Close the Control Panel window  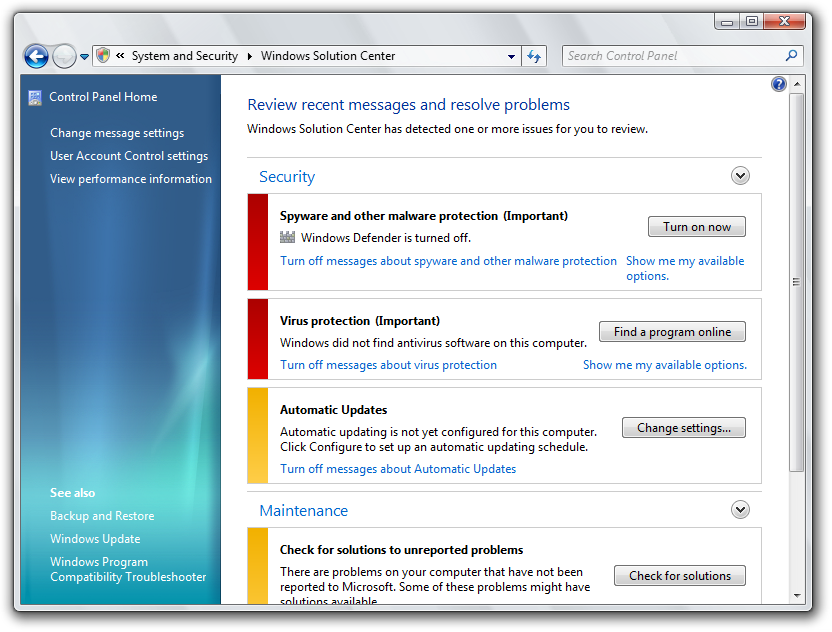(785, 22)
